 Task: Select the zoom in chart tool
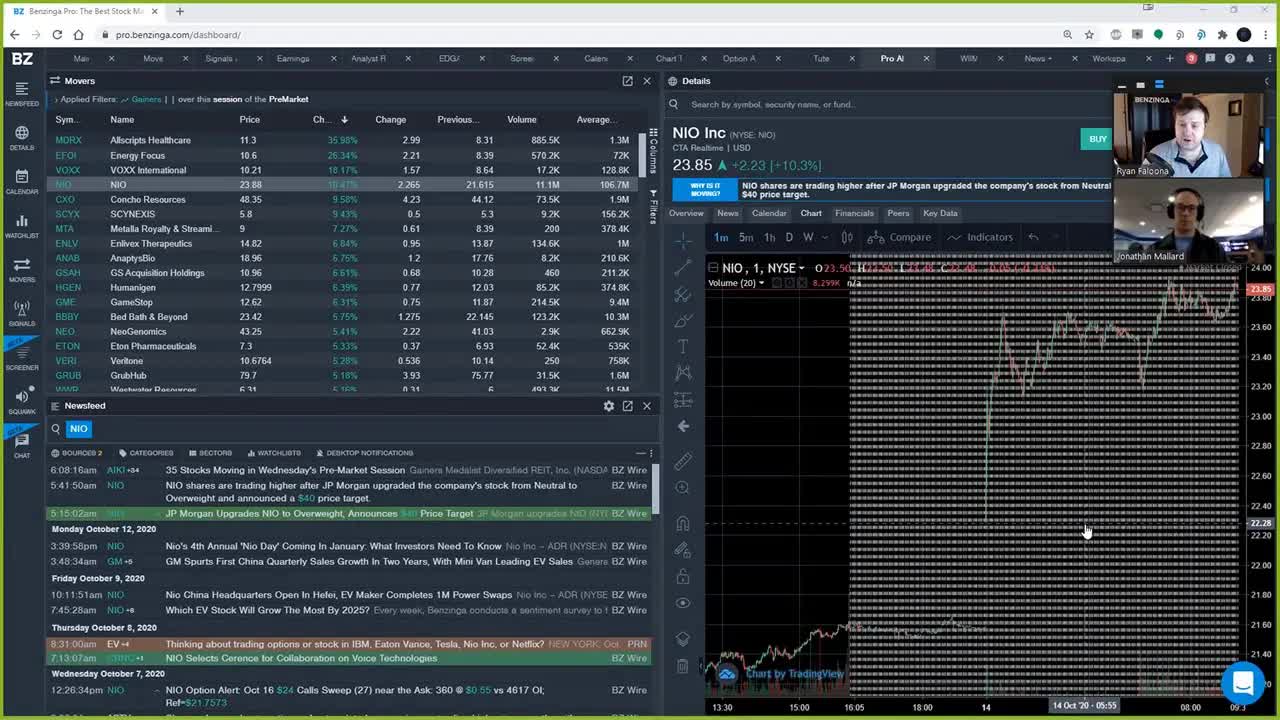(x=683, y=488)
